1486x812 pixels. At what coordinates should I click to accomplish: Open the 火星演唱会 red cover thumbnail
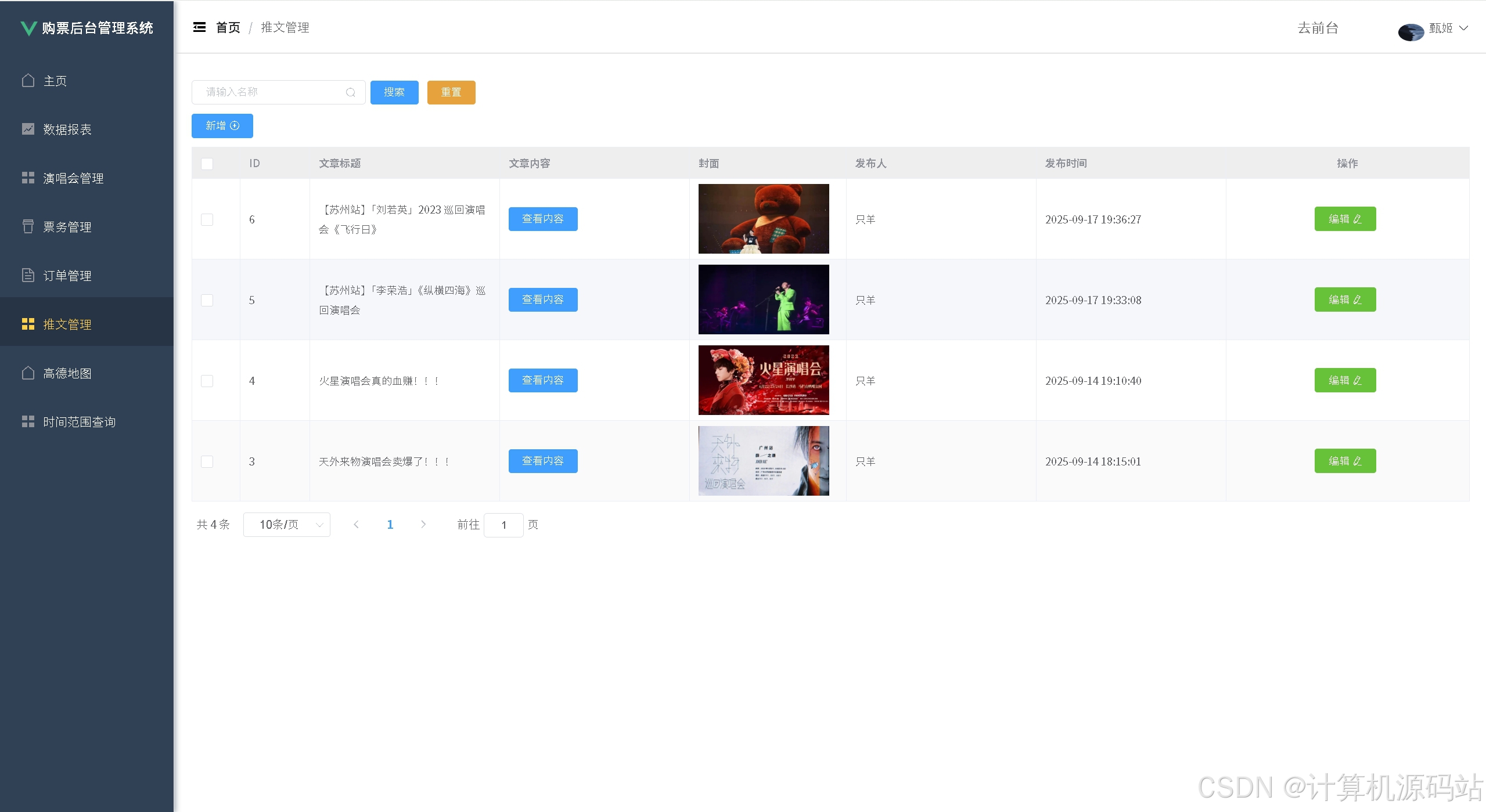(x=764, y=380)
